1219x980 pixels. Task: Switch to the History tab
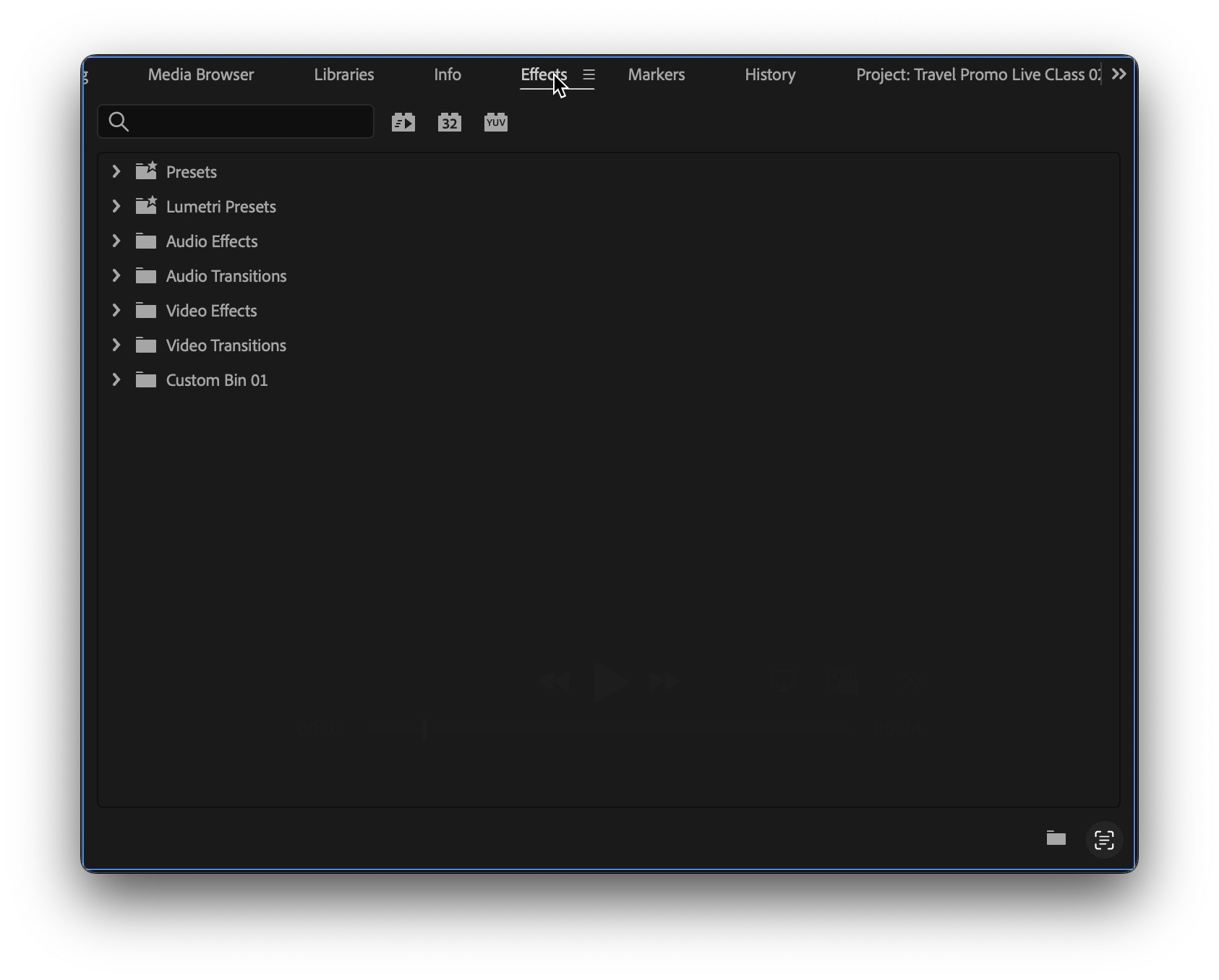pyautogui.click(x=770, y=74)
